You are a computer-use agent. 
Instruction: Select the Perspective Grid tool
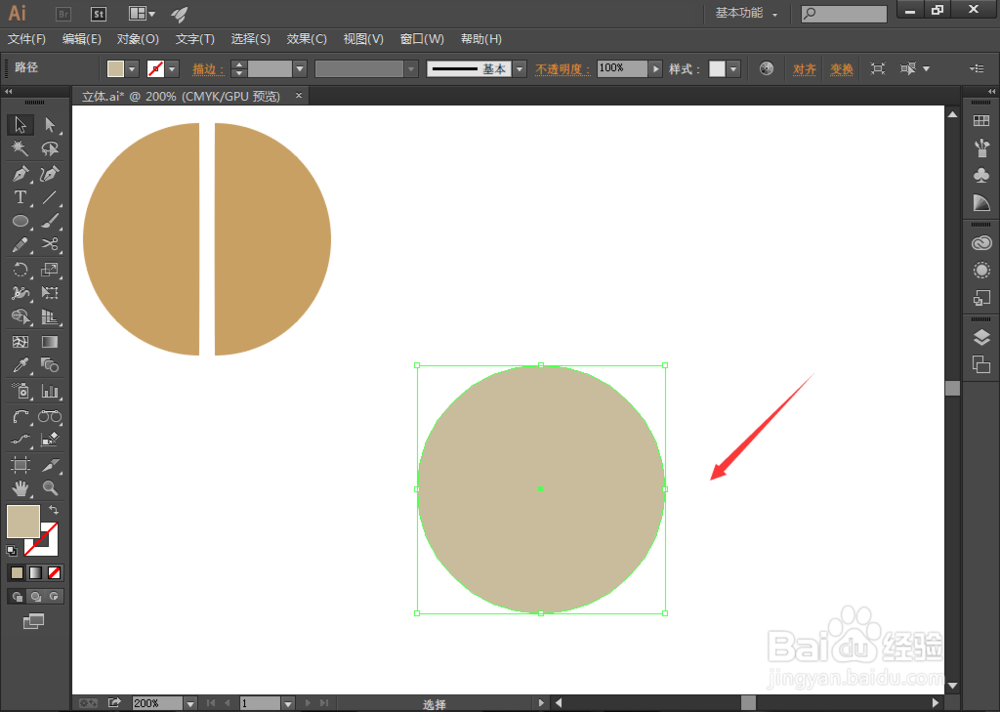coord(50,317)
